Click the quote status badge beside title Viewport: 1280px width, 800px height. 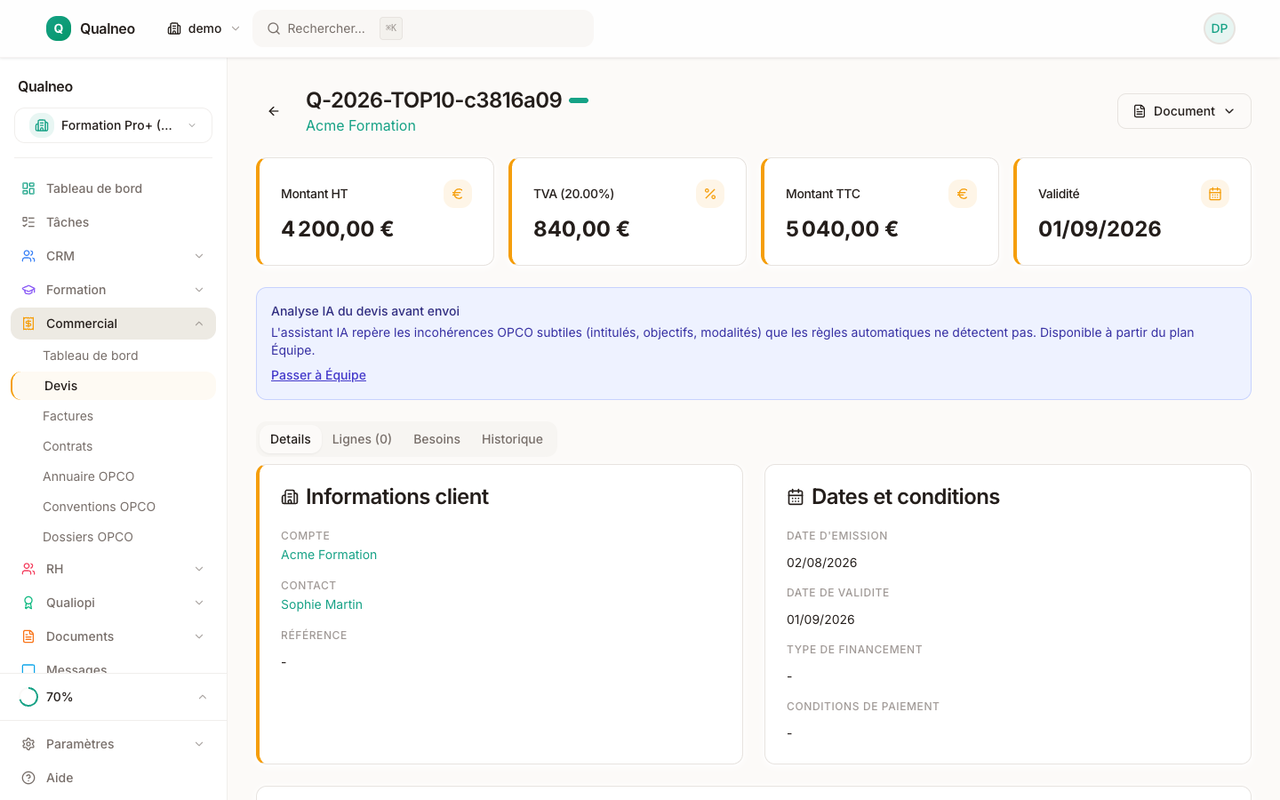click(x=579, y=100)
